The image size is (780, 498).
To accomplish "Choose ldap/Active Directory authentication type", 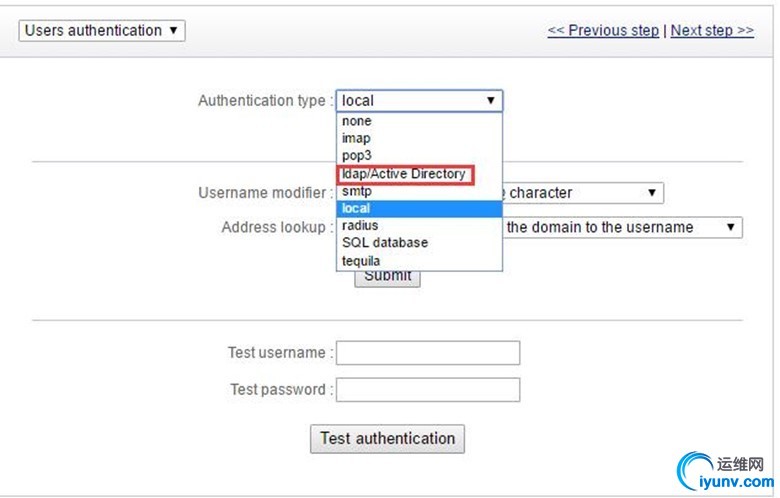I will pos(405,174).
